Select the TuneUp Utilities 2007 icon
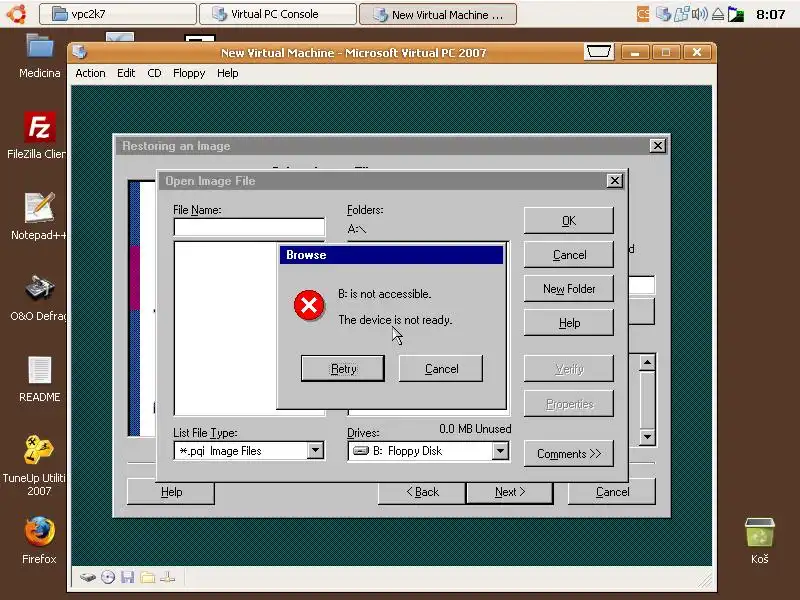This screenshot has width=800, height=600. pyautogui.click(x=37, y=465)
